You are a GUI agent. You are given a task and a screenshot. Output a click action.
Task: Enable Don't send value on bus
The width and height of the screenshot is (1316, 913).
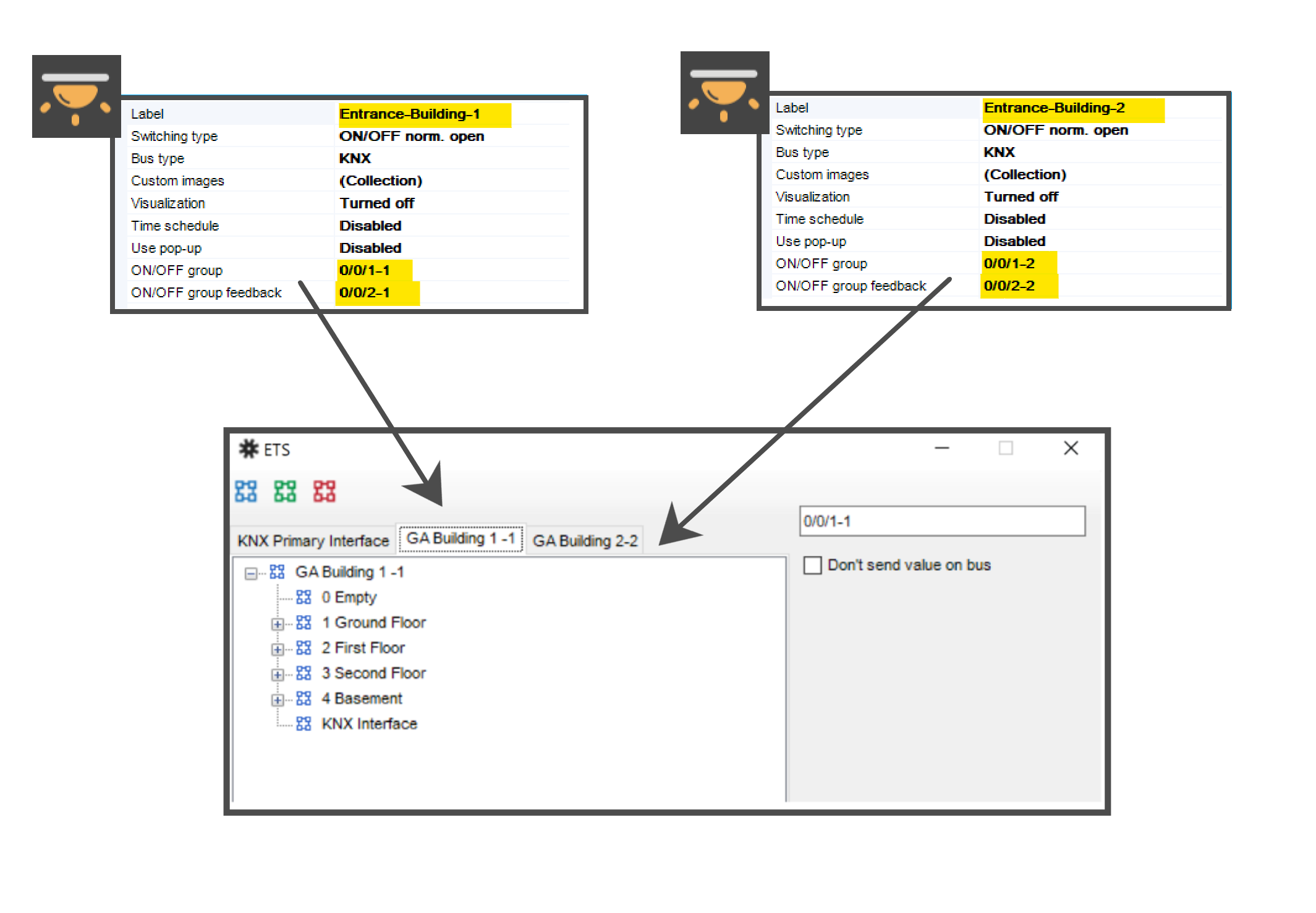click(812, 565)
